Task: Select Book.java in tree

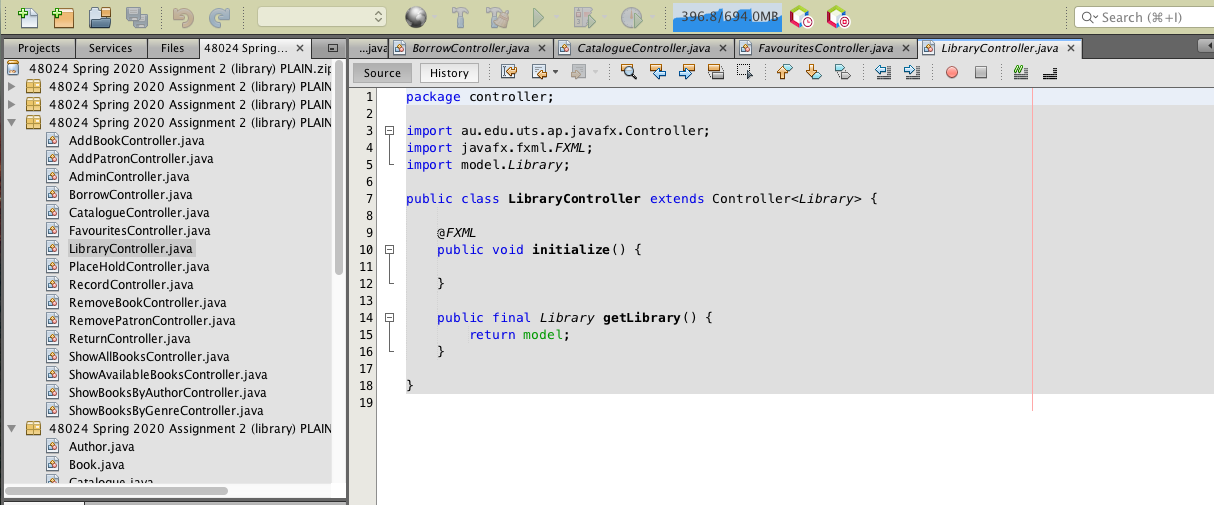Action: 97,465
